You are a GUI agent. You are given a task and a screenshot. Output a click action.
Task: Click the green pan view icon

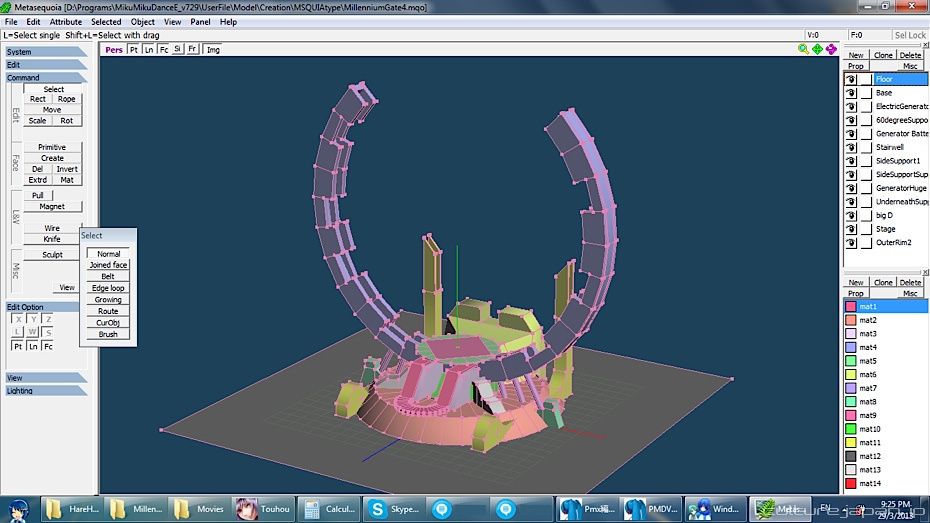(818, 49)
